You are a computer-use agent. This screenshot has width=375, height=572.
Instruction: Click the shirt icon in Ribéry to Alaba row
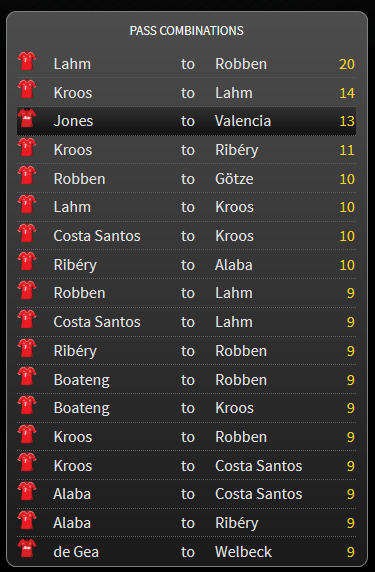click(x=27, y=262)
